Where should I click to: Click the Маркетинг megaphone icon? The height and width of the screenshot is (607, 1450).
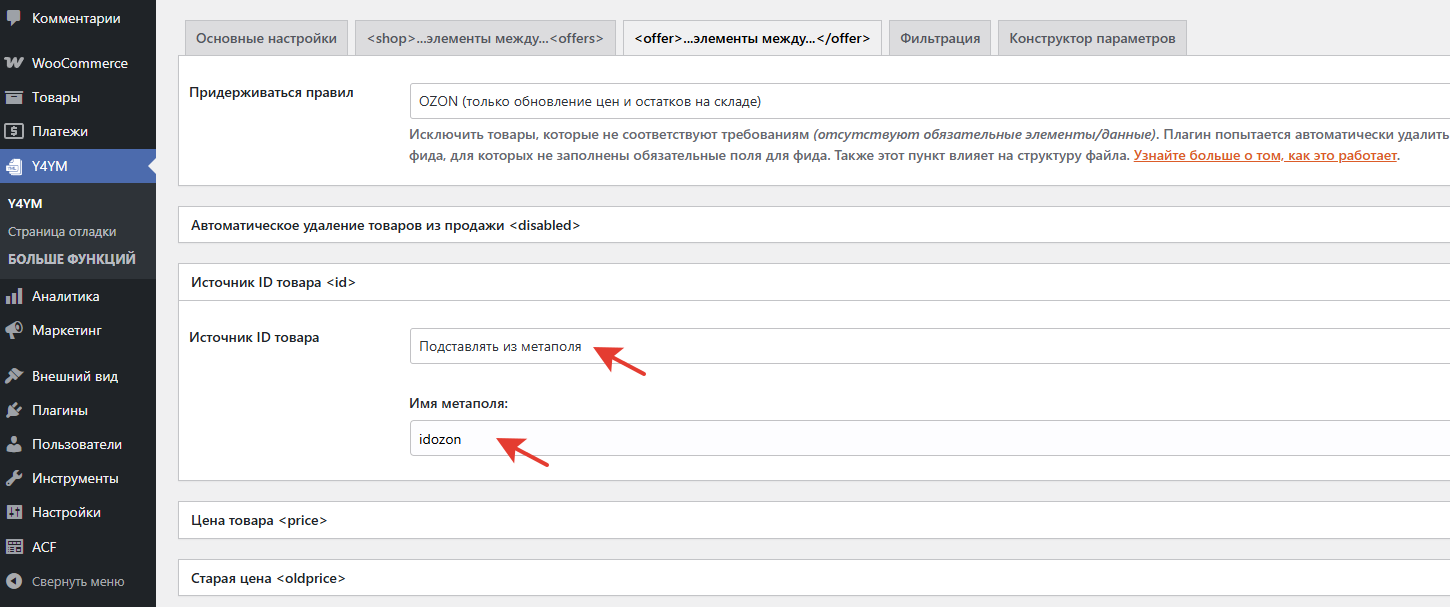click(14, 330)
